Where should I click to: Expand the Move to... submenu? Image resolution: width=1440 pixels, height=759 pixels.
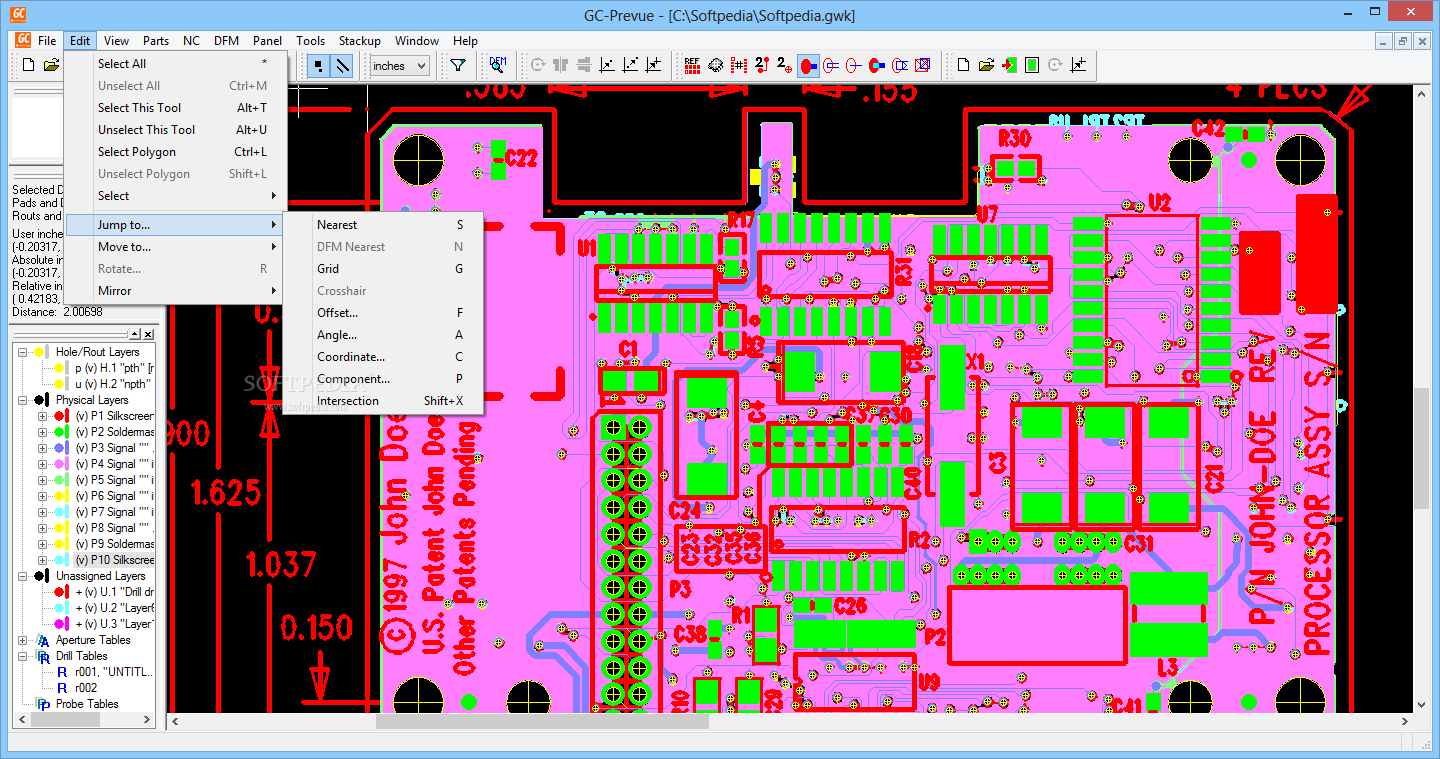click(x=176, y=246)
